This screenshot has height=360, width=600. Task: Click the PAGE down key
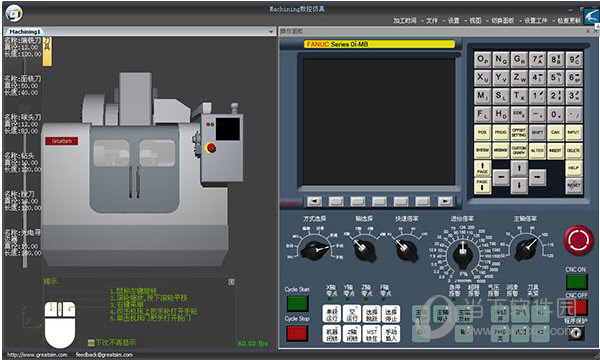[482, 186]
